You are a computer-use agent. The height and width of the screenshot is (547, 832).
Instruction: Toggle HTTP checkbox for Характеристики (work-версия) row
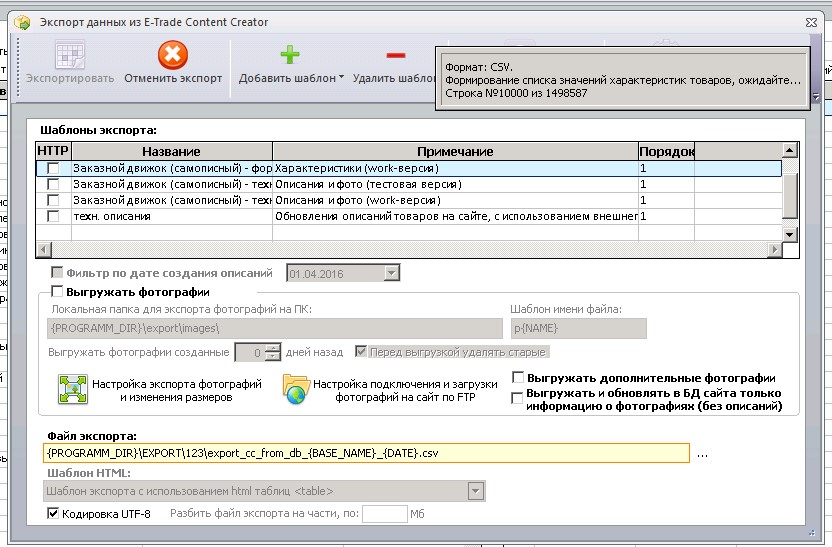coord(53,168)
